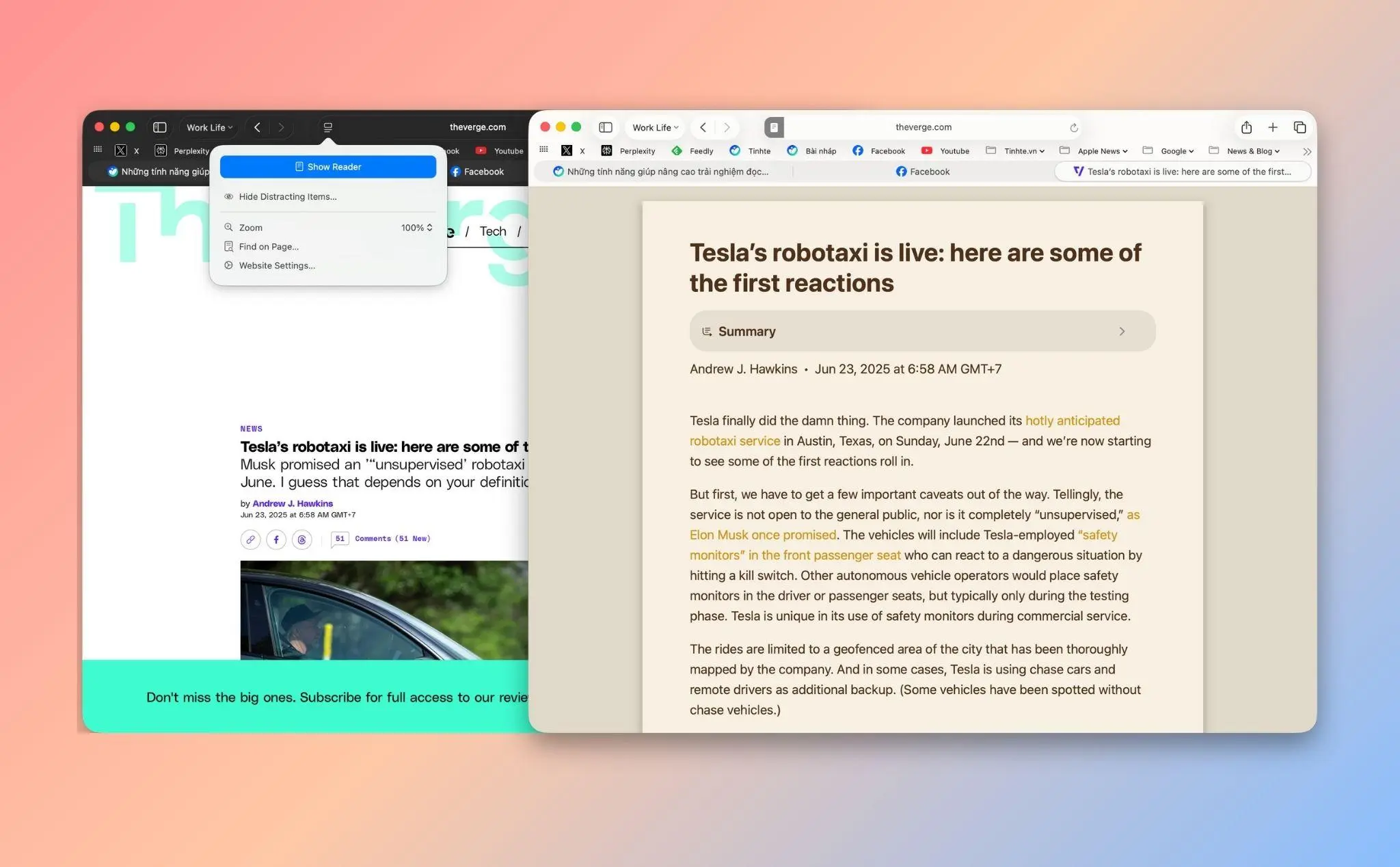1400x867 pixels.
Task: Expand the News & Blog bookmarks folder
Action: tap(1244, 150)
